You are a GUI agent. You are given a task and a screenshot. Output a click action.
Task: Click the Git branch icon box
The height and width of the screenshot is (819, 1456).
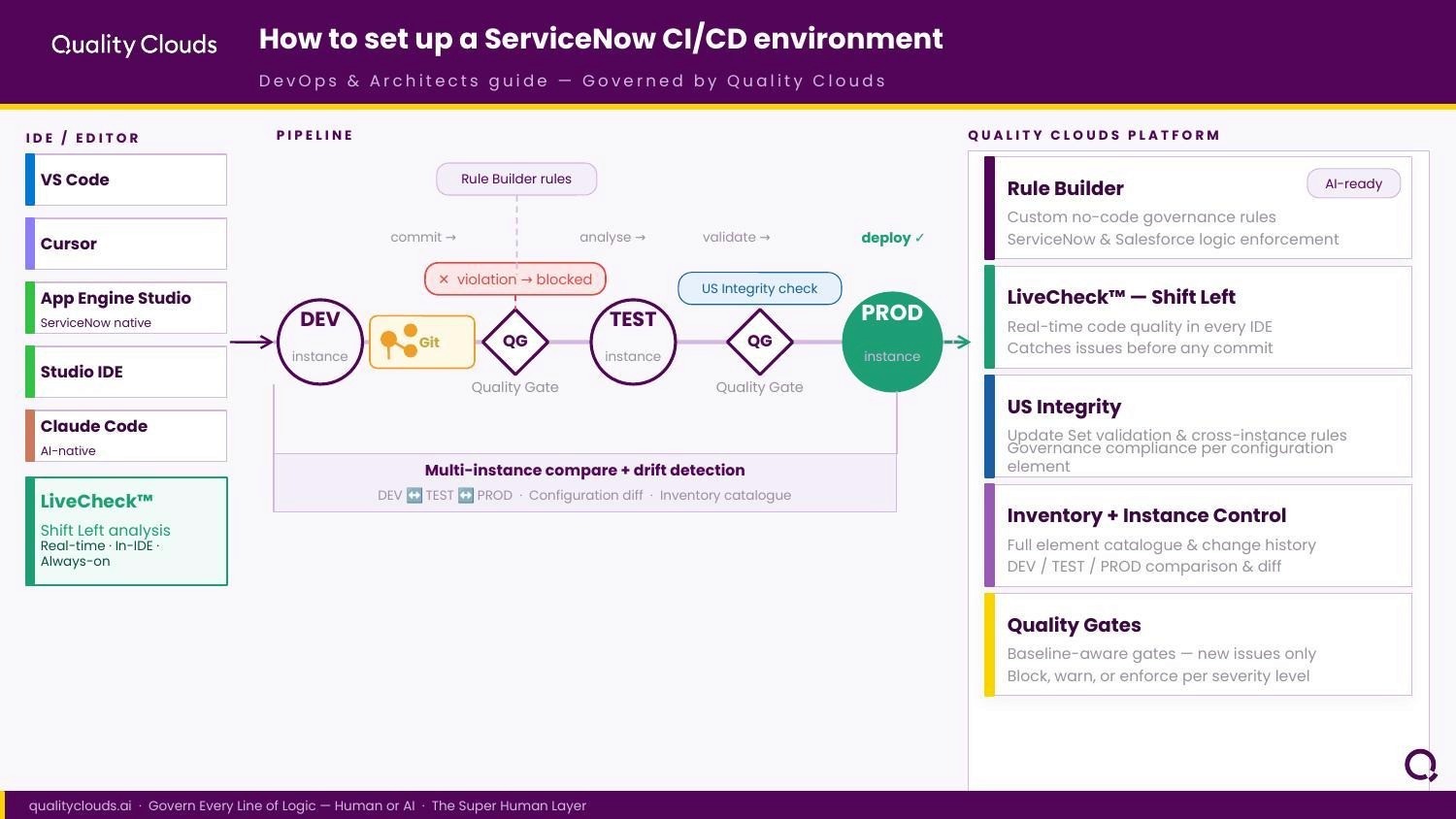click(x=422, y=342)
